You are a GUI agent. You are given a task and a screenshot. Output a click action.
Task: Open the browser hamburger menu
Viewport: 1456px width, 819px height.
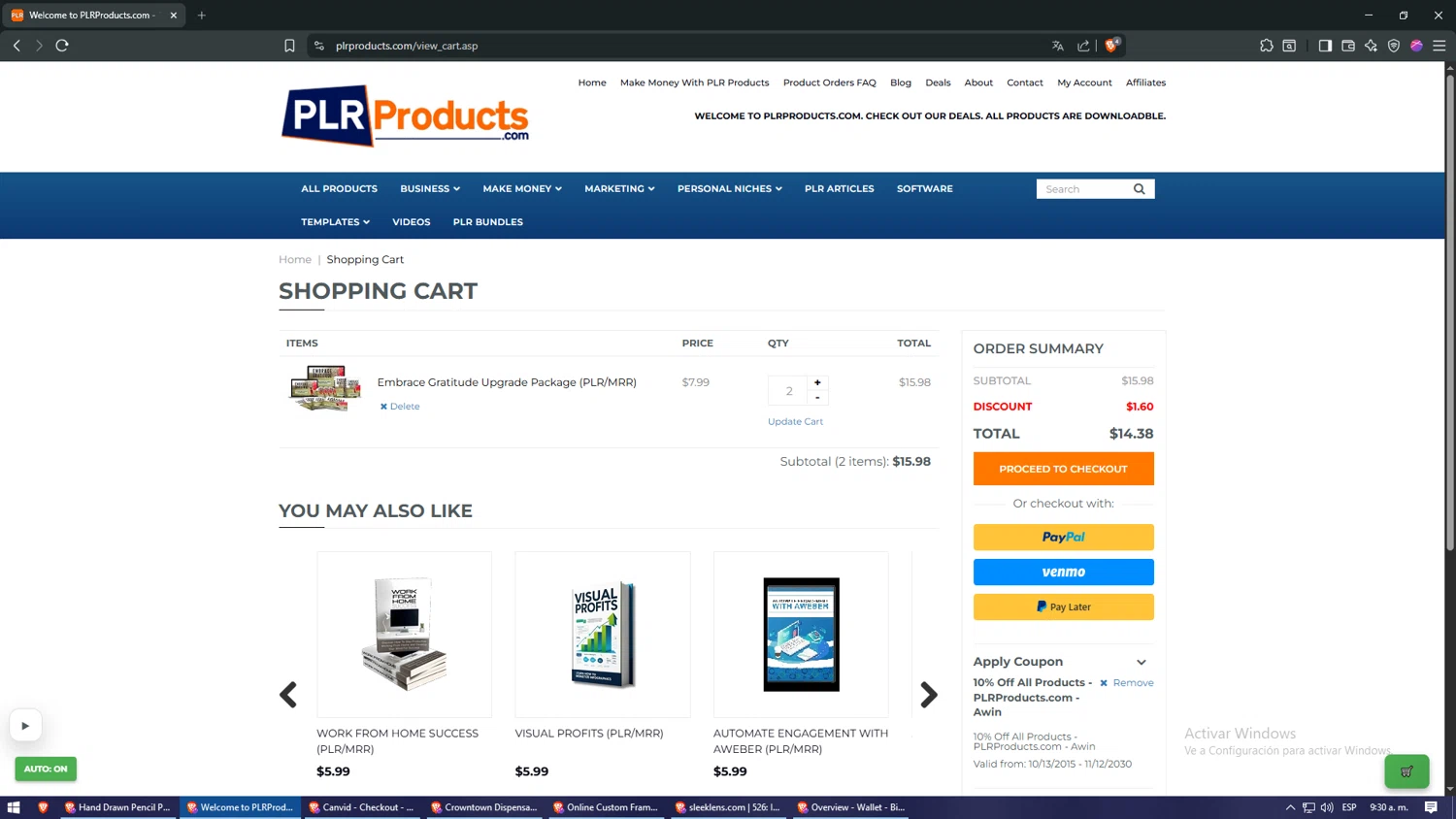[1439, 46]
